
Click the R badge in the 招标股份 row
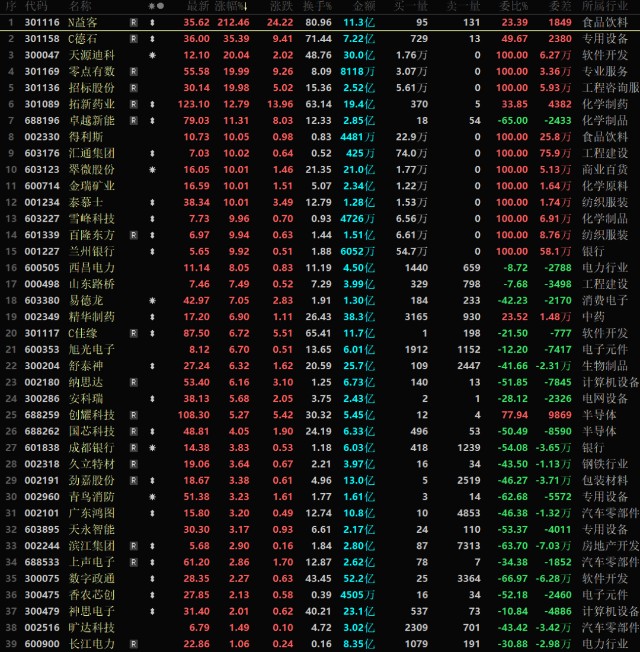[x=133, y=88]
